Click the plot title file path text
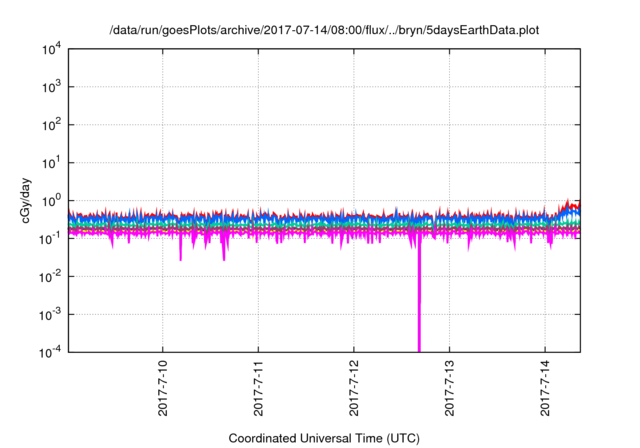Viewport: 640px width, 448px height. click(324, 30)
